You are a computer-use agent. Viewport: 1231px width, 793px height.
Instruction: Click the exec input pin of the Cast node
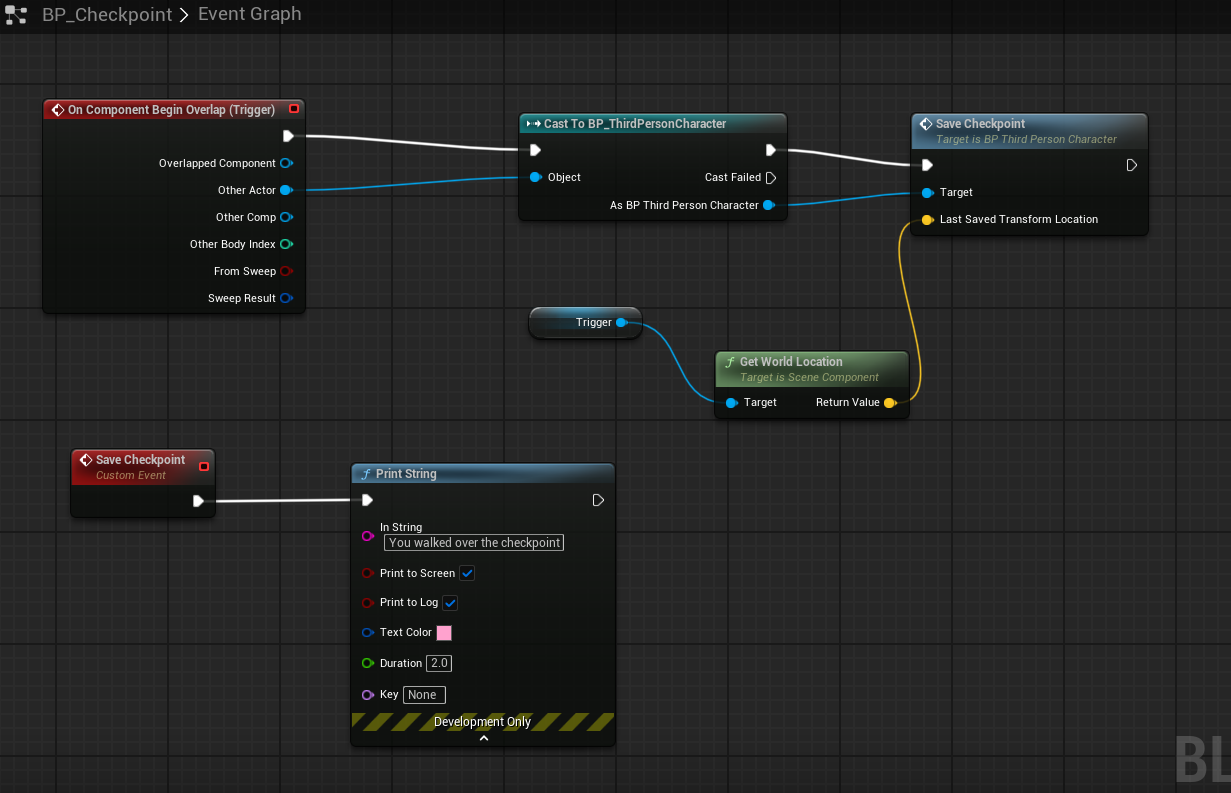pyautogui.click(x=535, y=150)
